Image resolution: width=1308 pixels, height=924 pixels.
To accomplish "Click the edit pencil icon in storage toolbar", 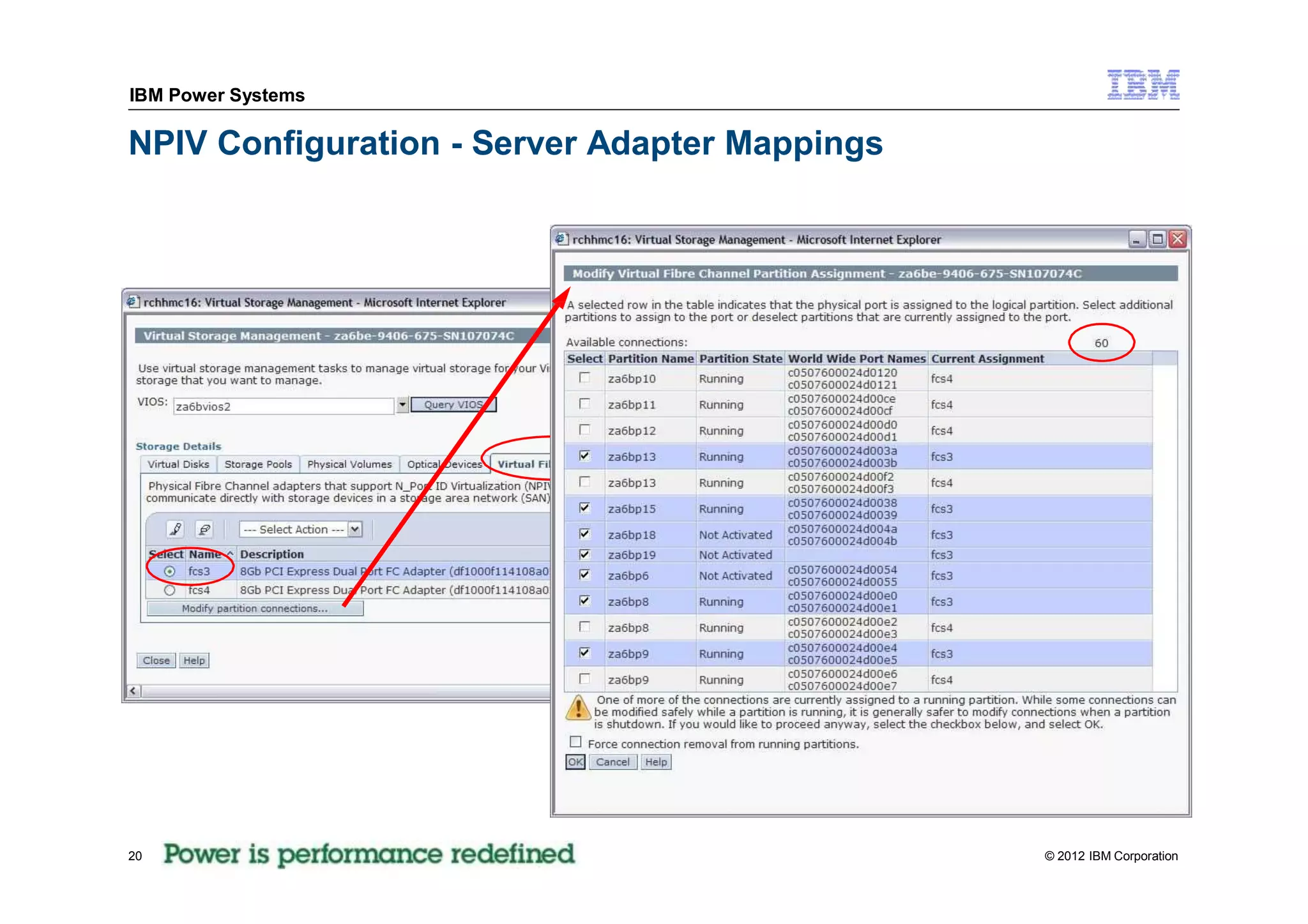I will pos(175,529).
